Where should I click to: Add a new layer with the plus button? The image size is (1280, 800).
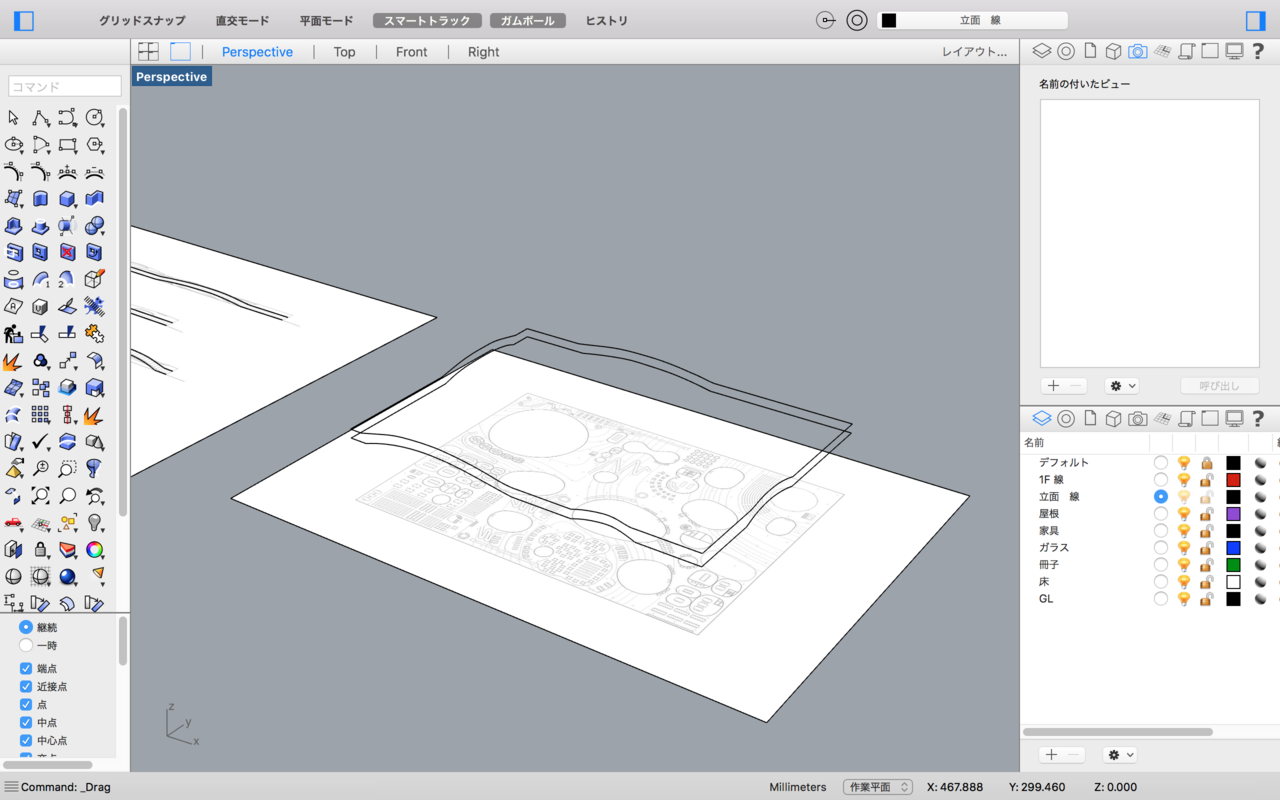click(1051, 754)
